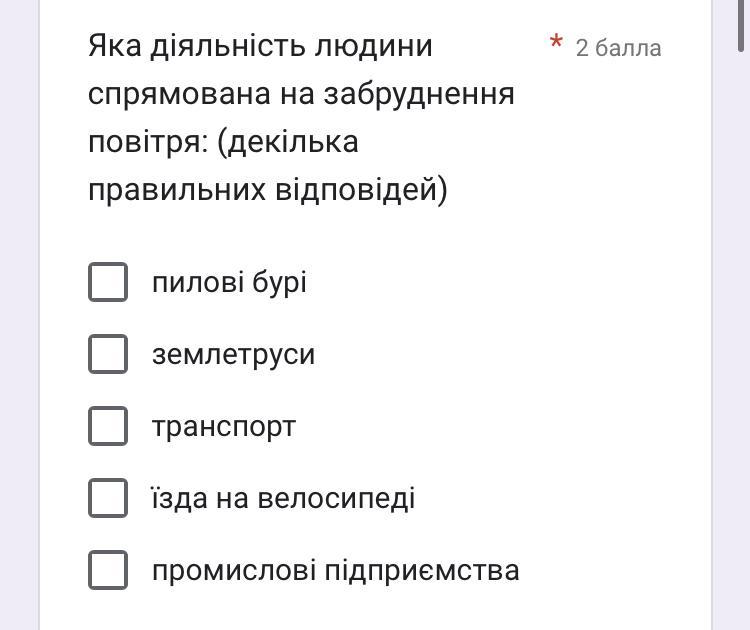Click the 'землетруси' option text
Image resolution: width=750 pixels, height=630 pixels.
point(233,354)
